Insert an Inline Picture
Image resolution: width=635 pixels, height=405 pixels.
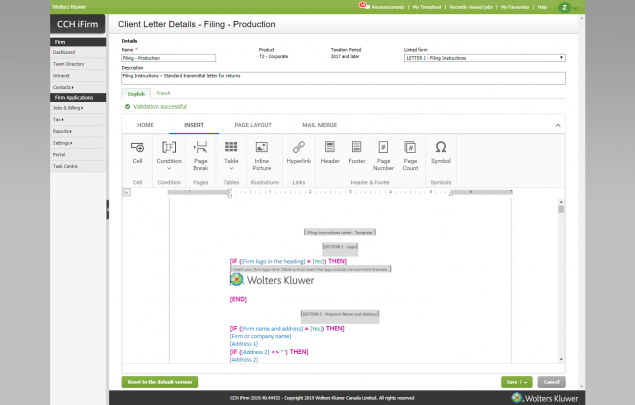pos(262,151)
